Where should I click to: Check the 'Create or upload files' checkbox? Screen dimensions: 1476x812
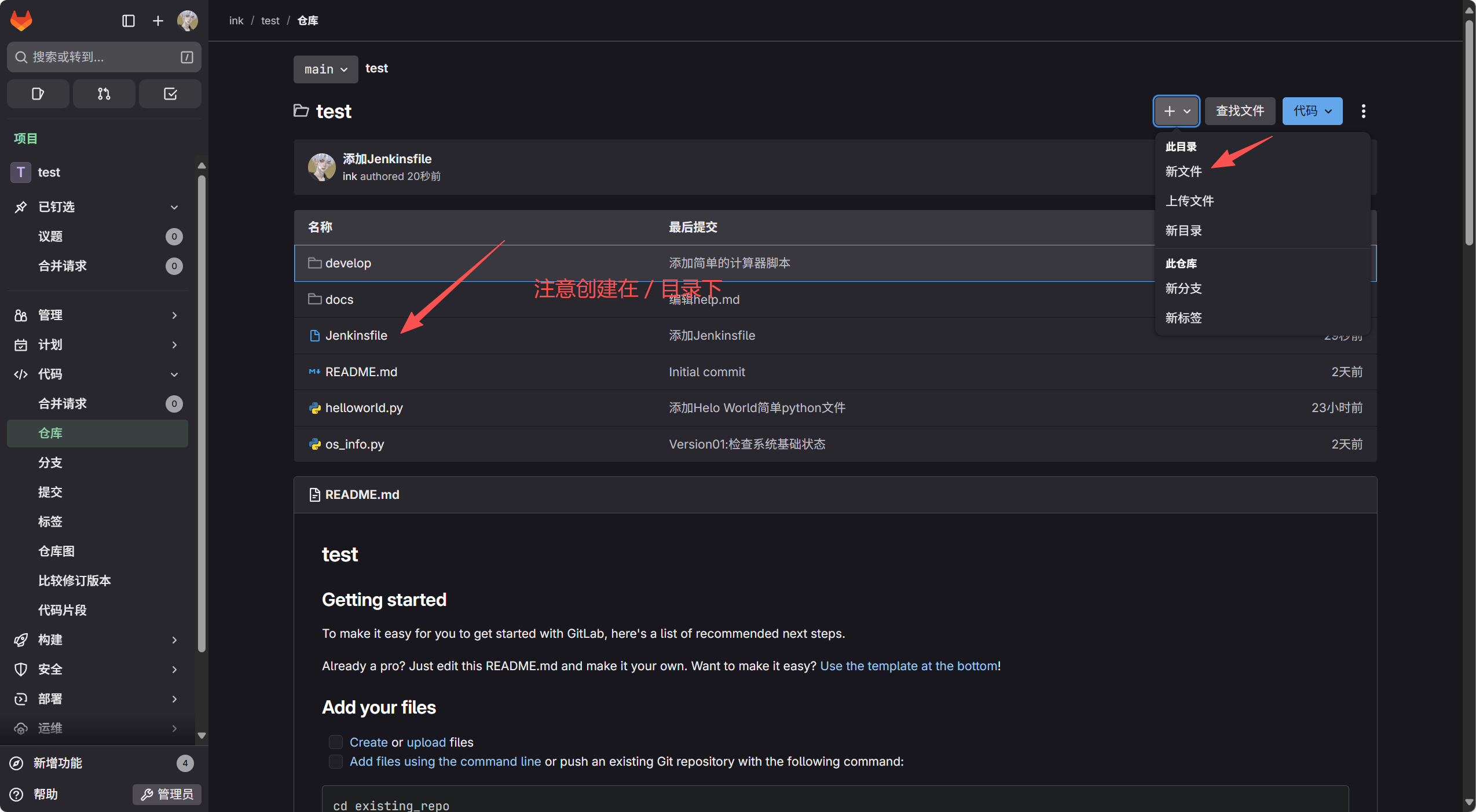coord(336,742)
